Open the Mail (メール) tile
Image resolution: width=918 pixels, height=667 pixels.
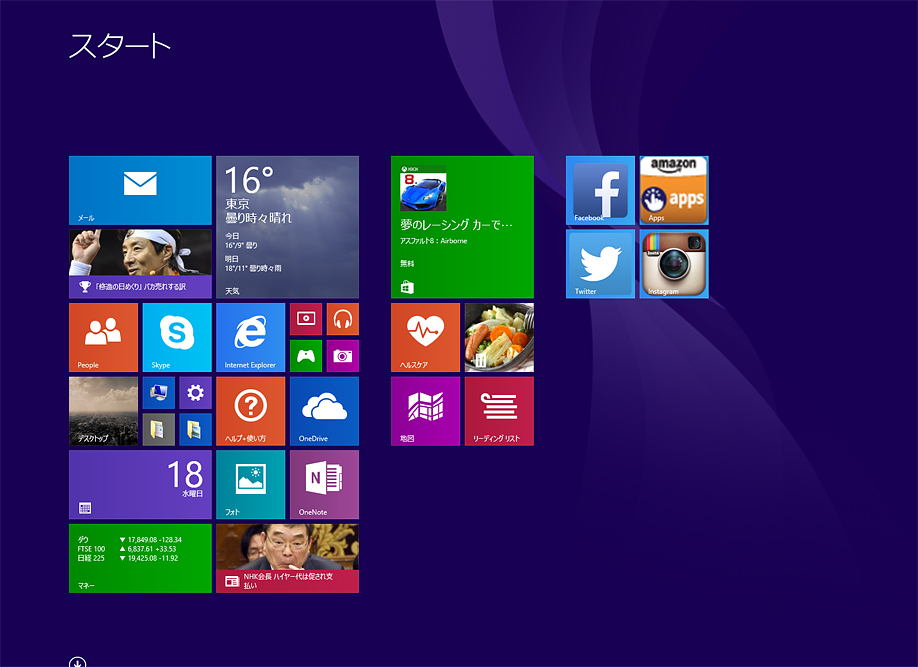point(141,190)
